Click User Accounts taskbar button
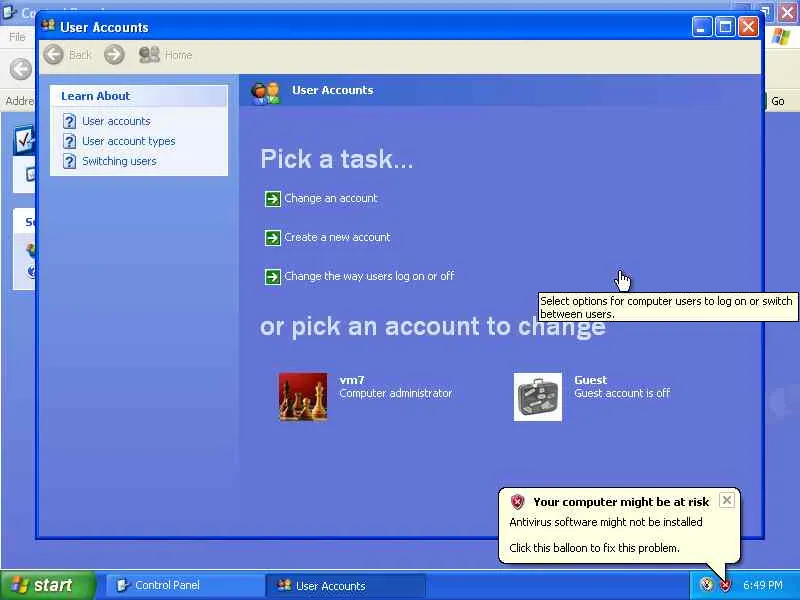The height and width of the screenshot is (600, 800). (x=345, y=586)
